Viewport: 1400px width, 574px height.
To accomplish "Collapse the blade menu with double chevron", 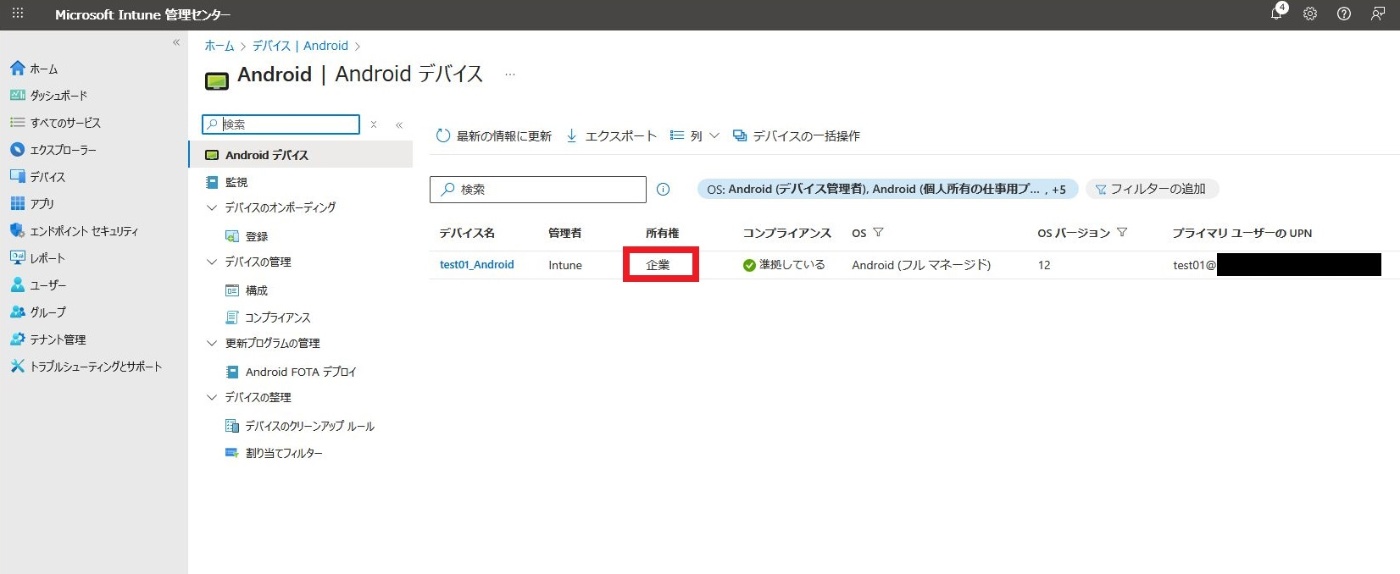I will [398, 125].
